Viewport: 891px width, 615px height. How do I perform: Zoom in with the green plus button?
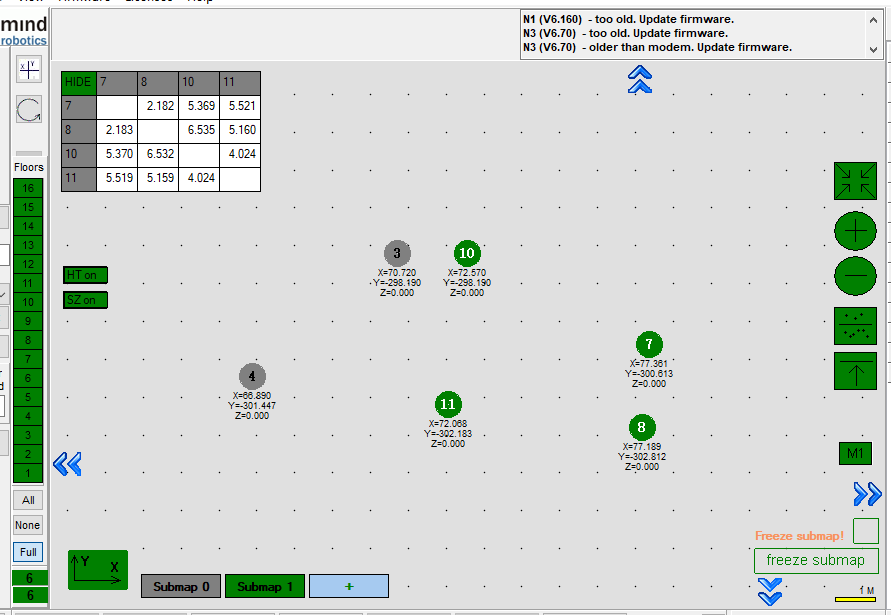pos(855,231)
